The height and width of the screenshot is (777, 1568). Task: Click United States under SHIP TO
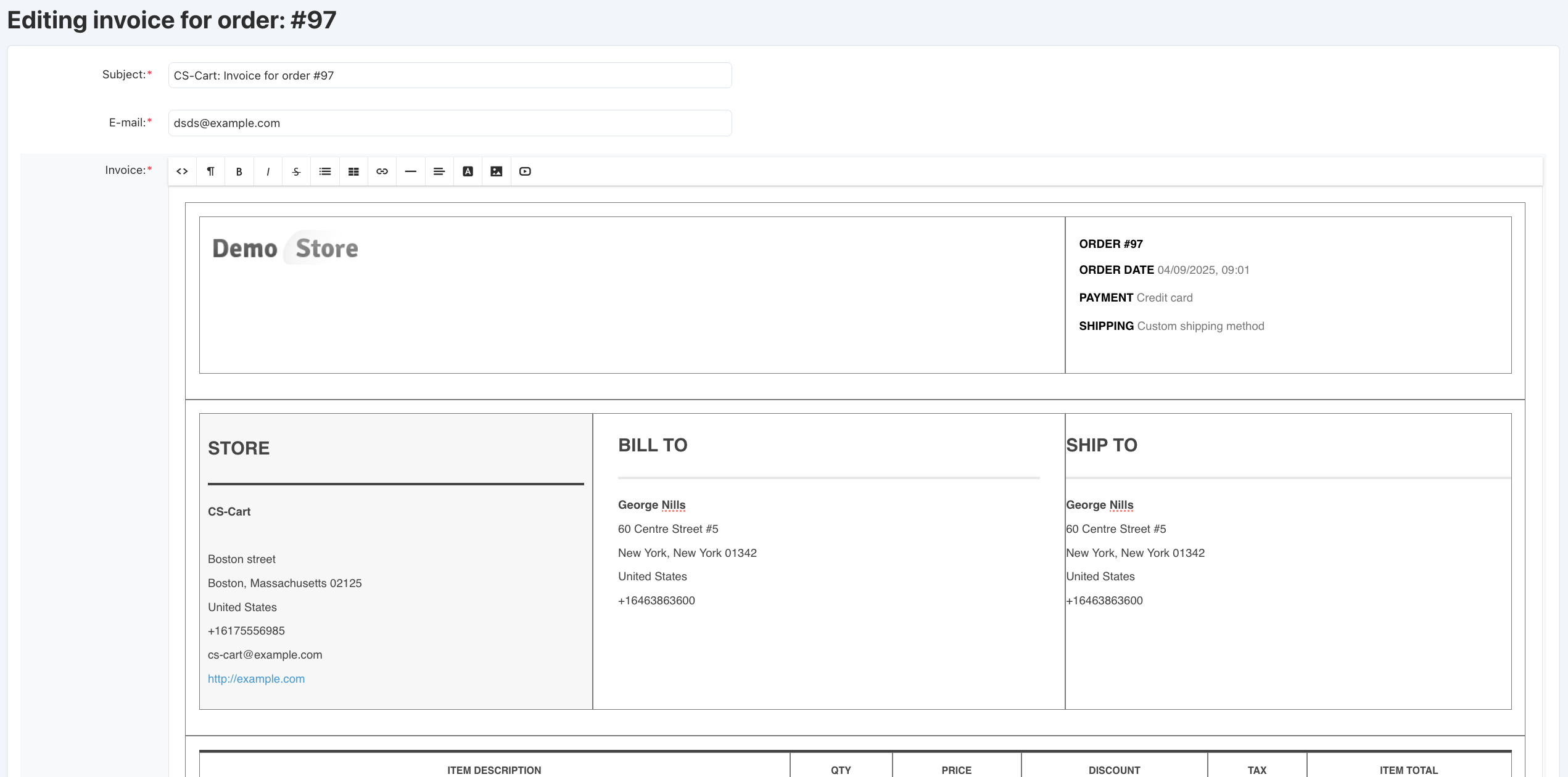(x=1100, y=577)
